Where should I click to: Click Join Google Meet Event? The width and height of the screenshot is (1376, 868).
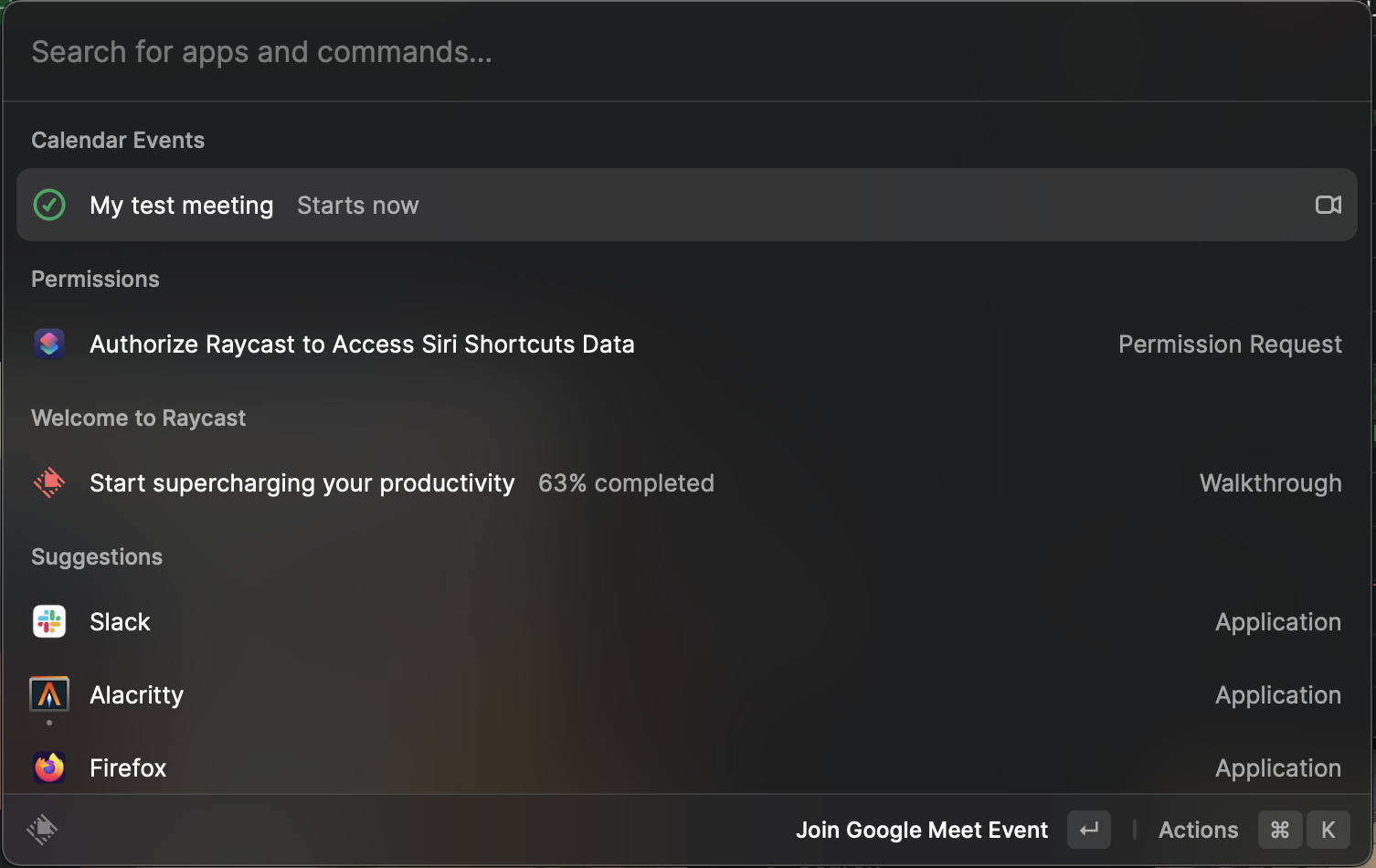pyautogui.click(x=922, y=830)
